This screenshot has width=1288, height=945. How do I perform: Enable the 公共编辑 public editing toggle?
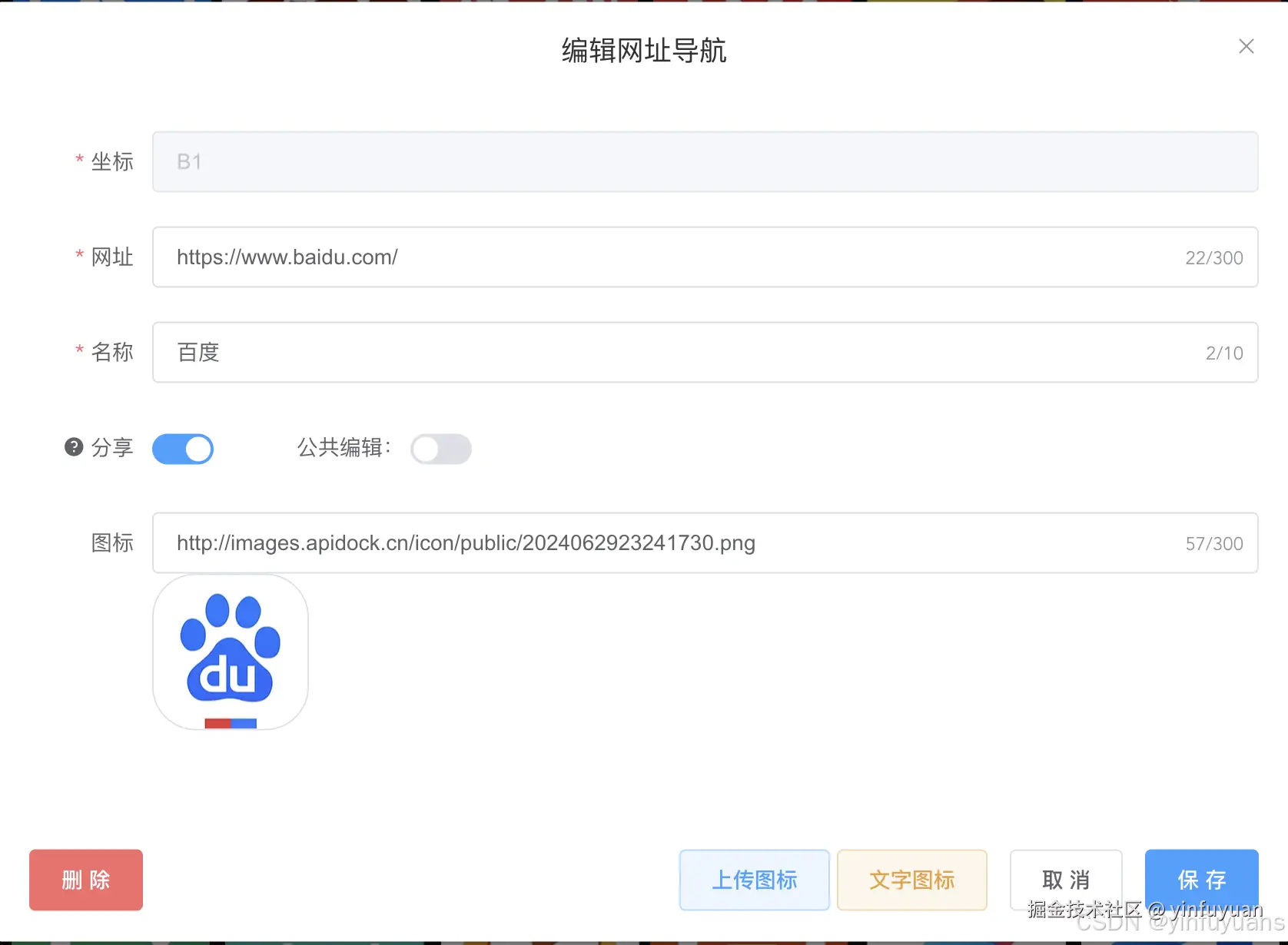point(440,449)
